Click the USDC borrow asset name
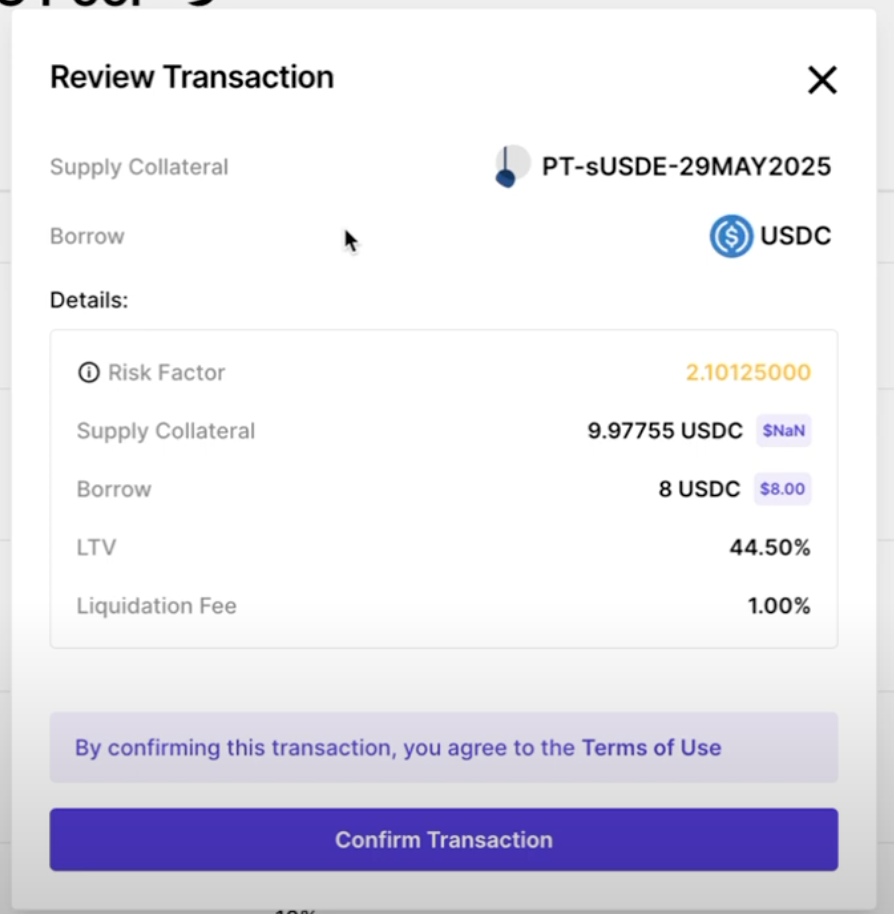 pyautogui.click(x=795, y=237)
